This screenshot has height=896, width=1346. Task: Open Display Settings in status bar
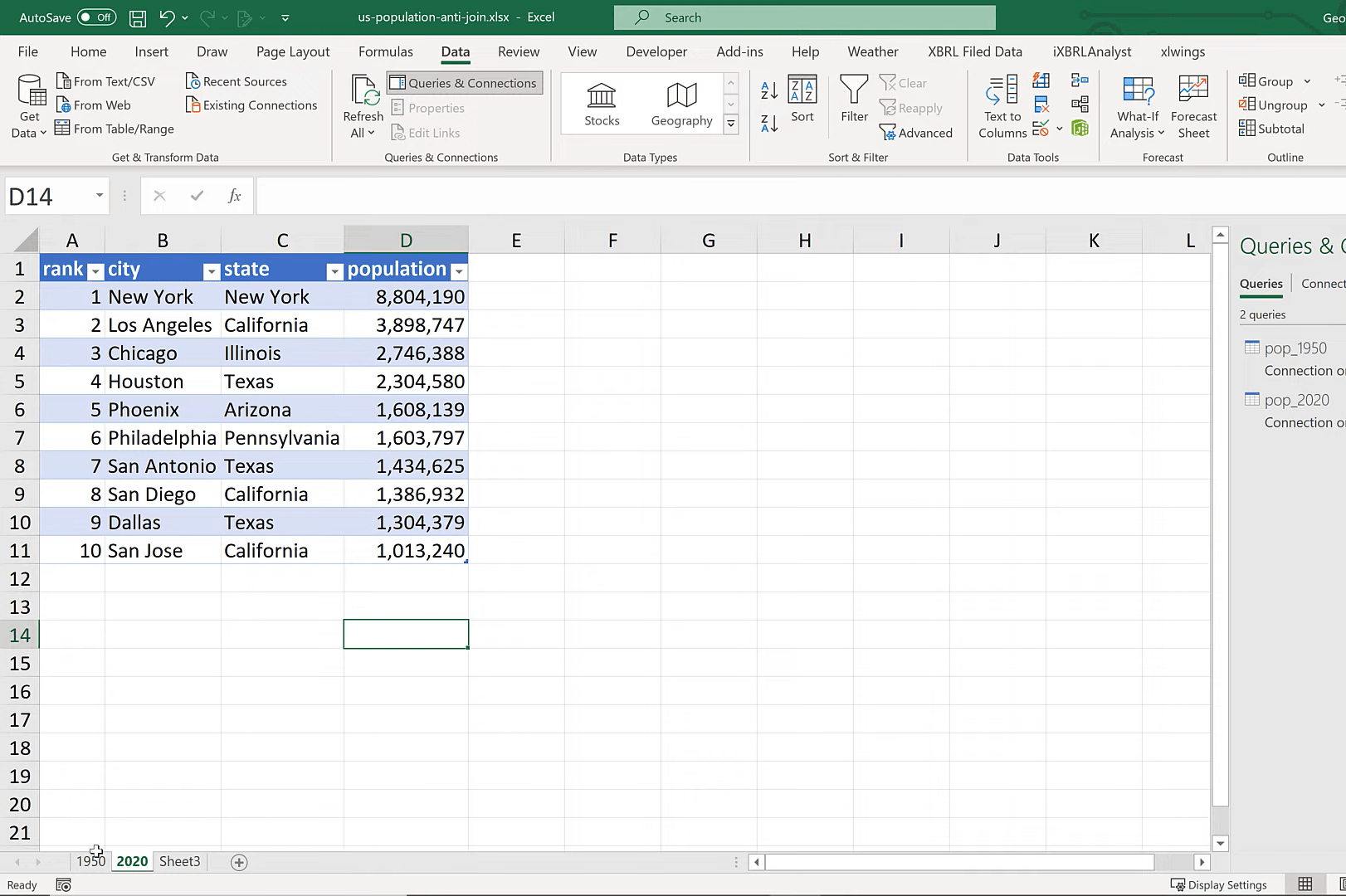pos(1218,885)
